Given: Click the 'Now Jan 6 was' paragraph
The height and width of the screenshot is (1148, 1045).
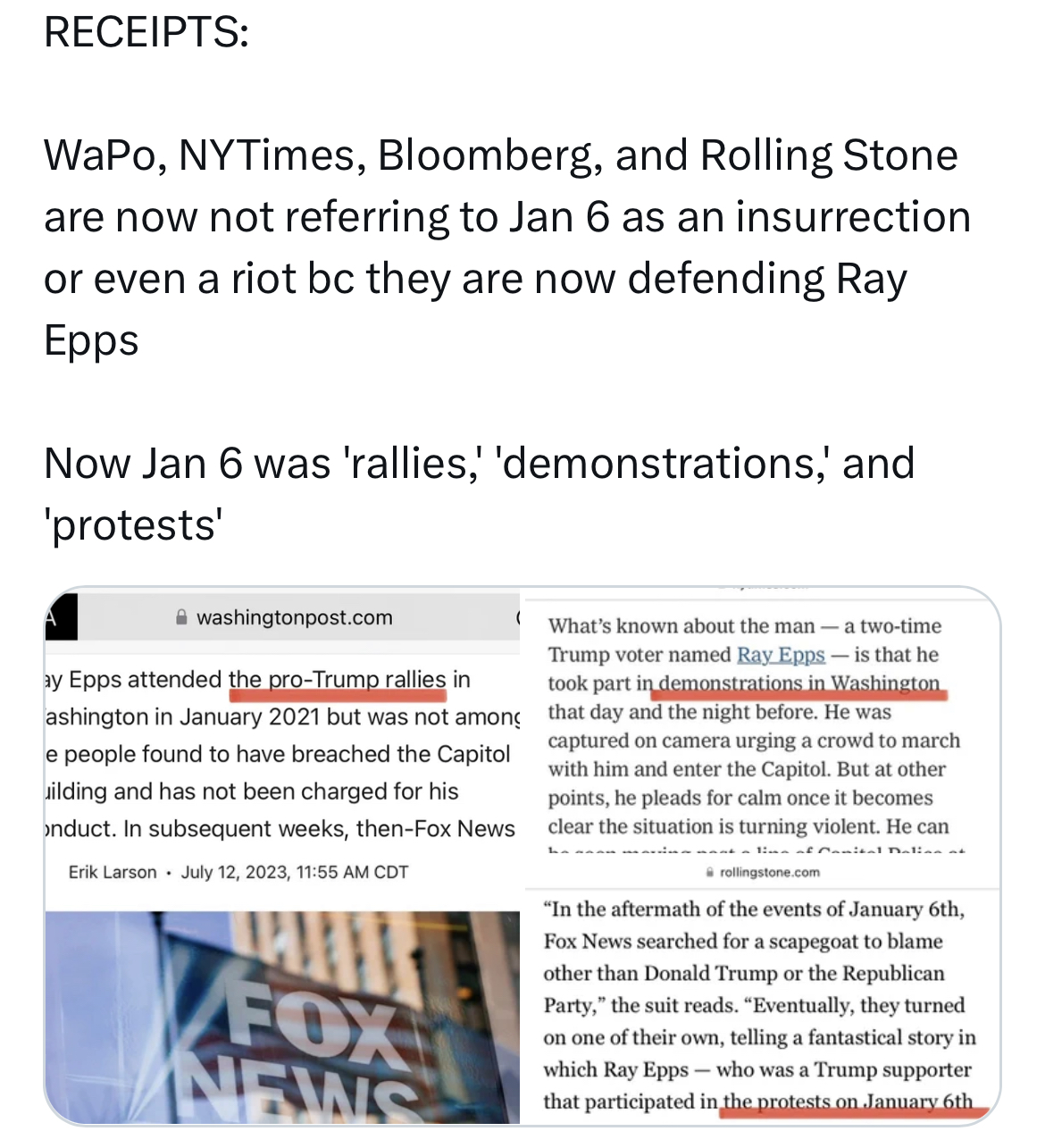Looking at the screenshot, I should (479, 493).
